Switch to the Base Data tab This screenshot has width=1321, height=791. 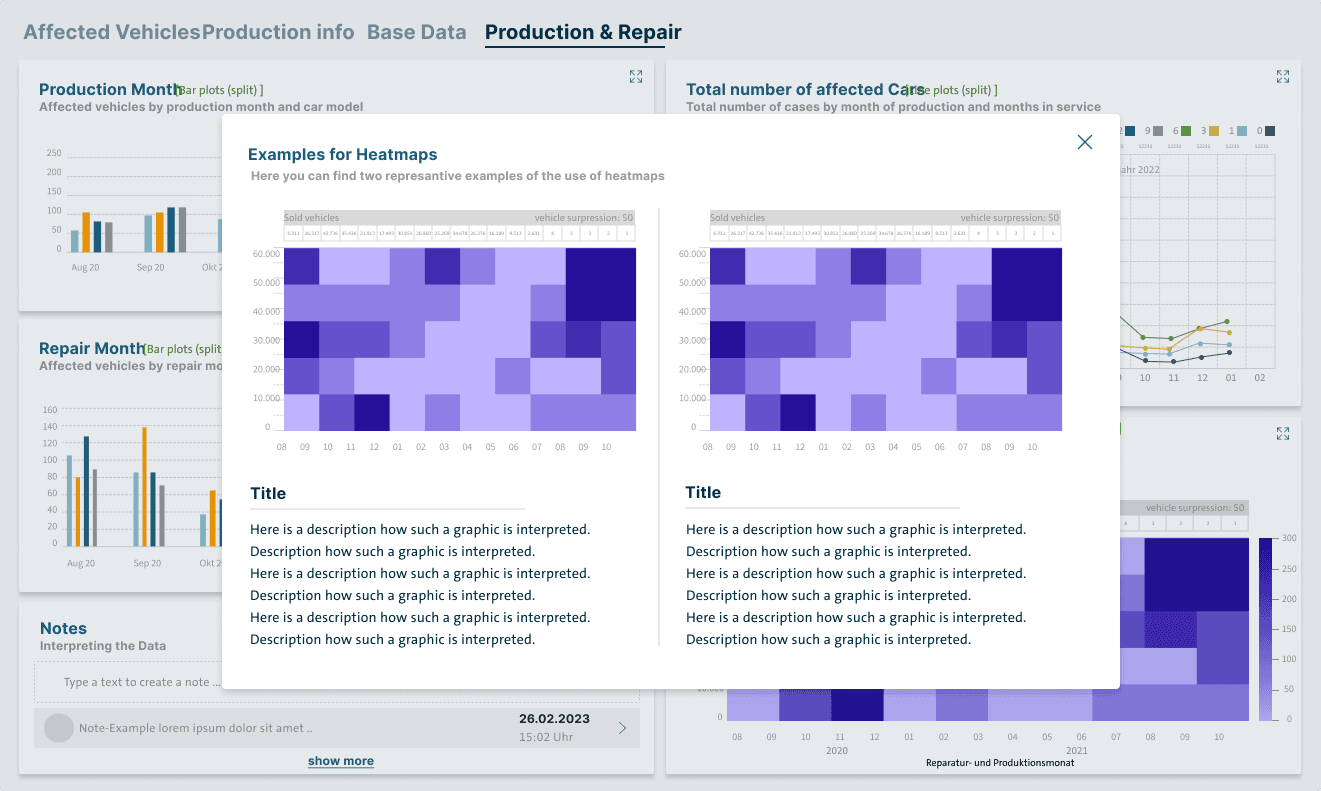417,31
